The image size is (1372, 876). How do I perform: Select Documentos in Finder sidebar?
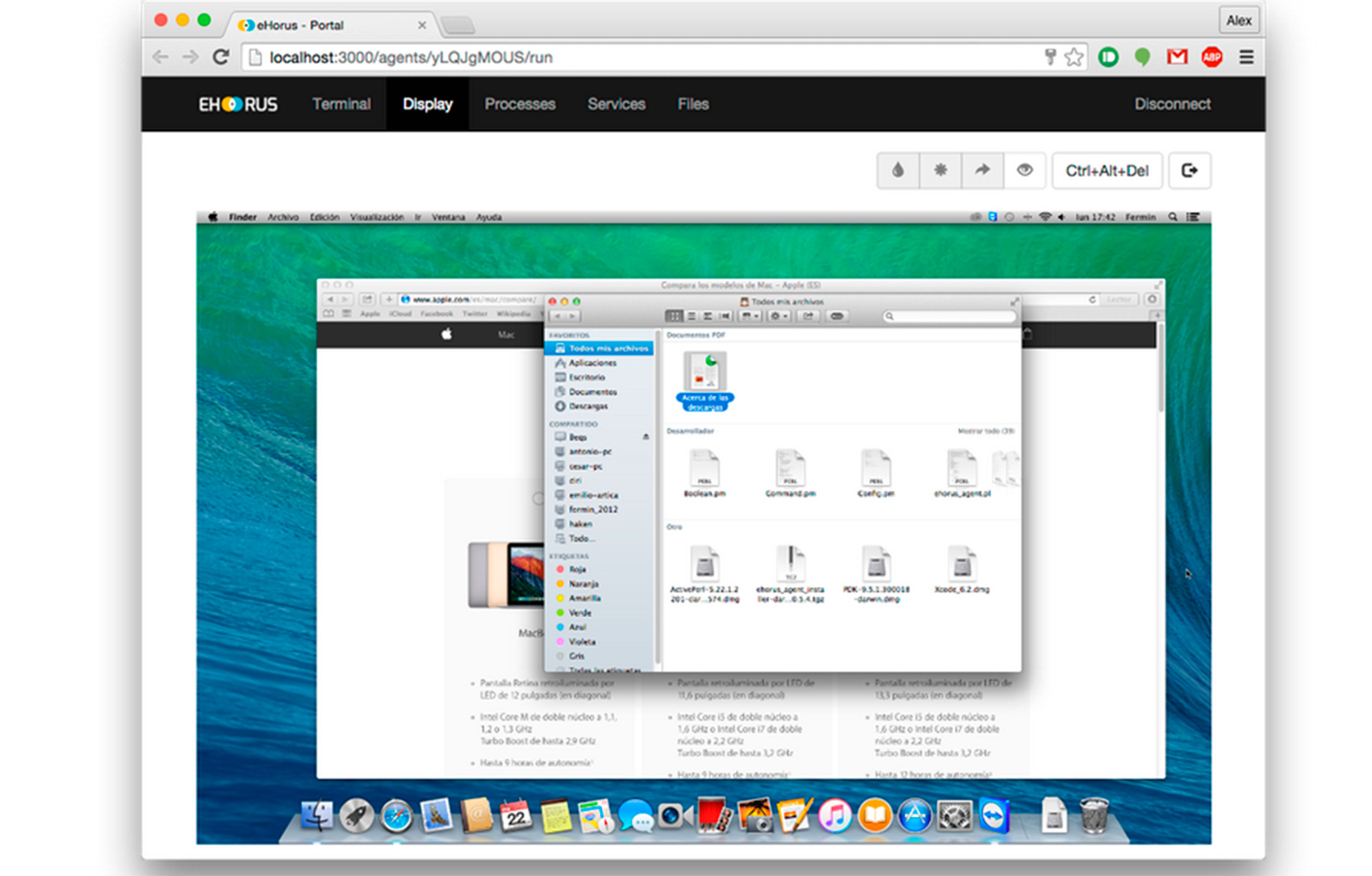[x=599, y=392]
